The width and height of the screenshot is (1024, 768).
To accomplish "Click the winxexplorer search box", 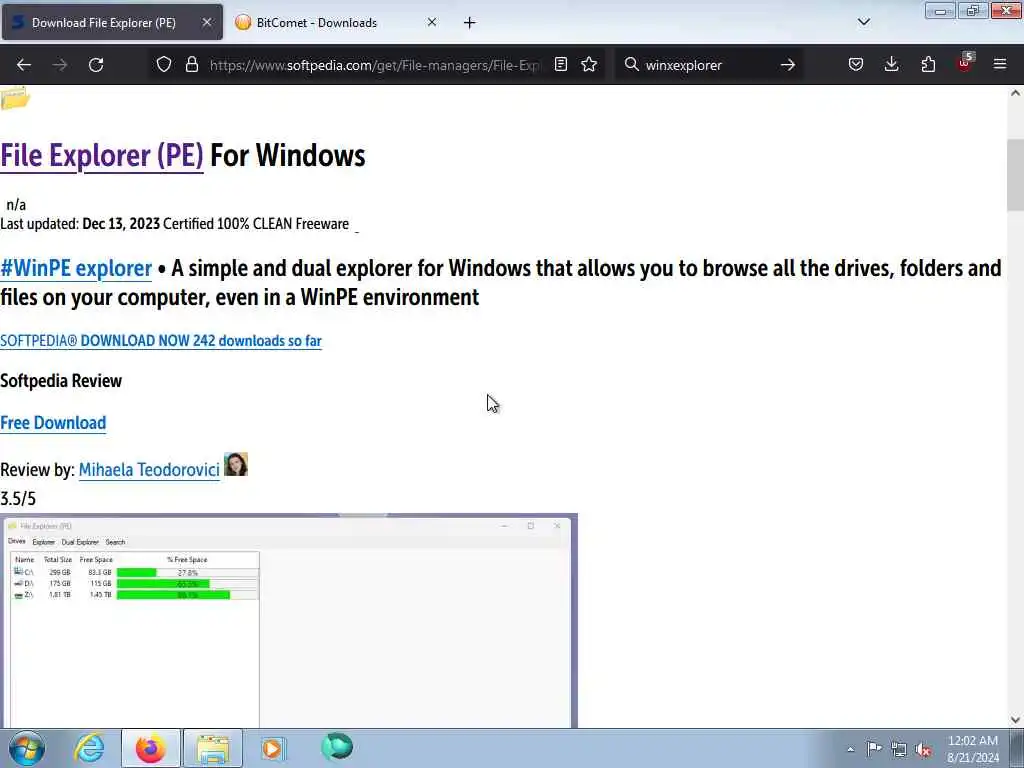I will (x=708, y=65).
